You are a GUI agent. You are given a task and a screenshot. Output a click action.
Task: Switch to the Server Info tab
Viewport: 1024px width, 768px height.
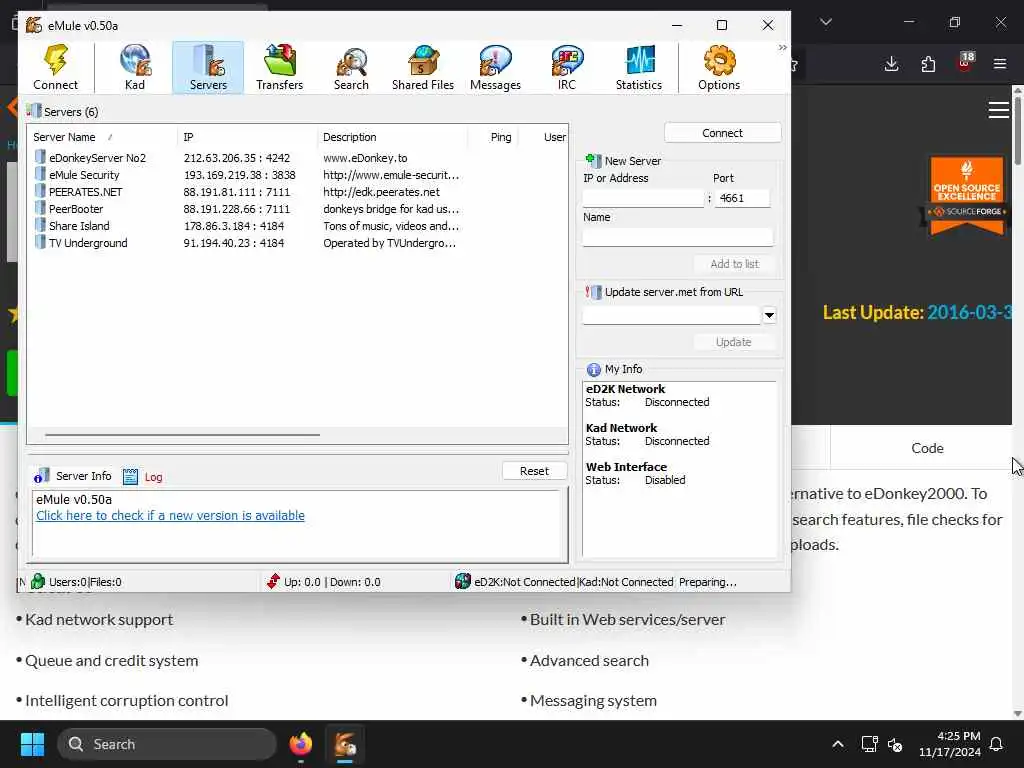click(x=73, y=476)
